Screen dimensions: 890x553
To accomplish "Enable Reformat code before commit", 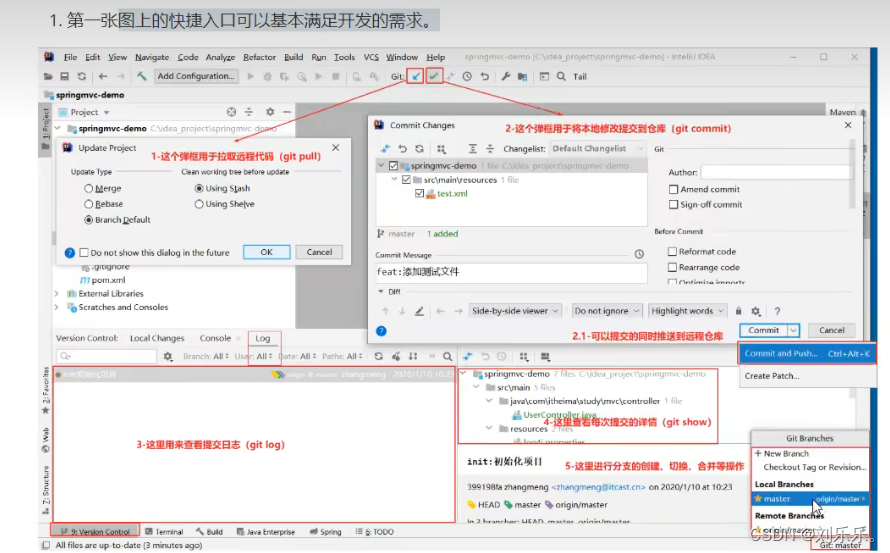I will click(672, 252).
